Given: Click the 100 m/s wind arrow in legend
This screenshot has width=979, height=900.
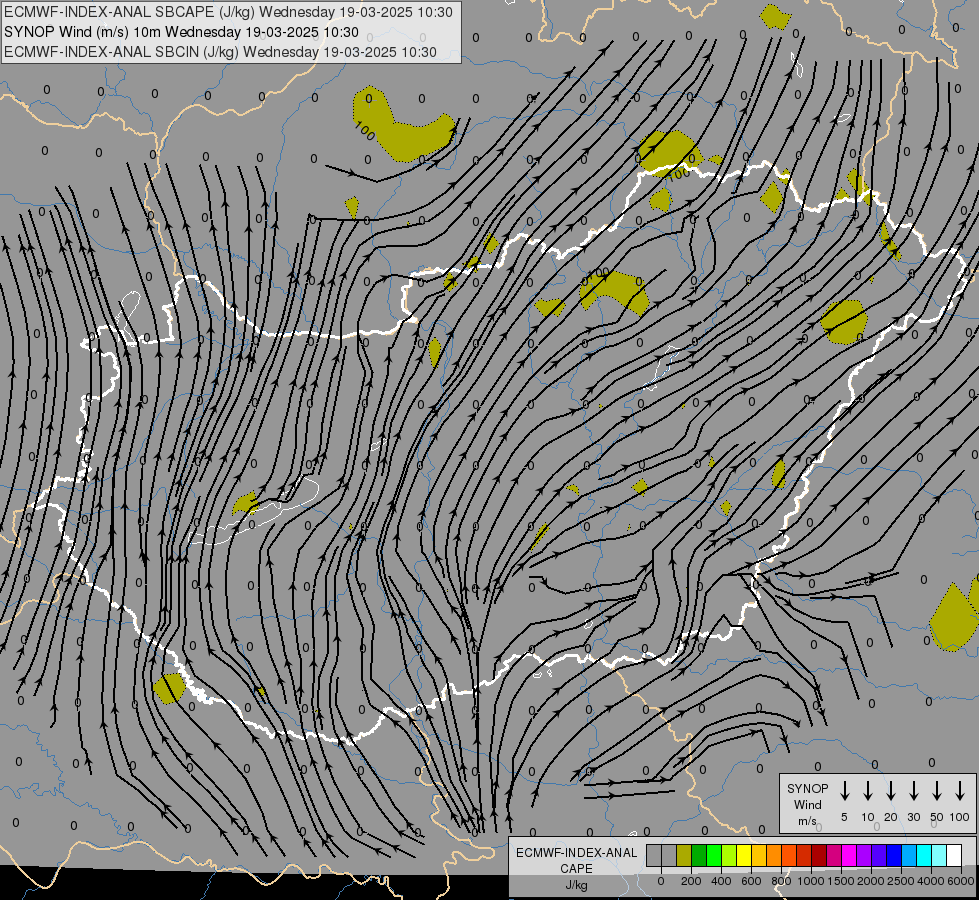Looking at the screenshot, I should point(960,791).
